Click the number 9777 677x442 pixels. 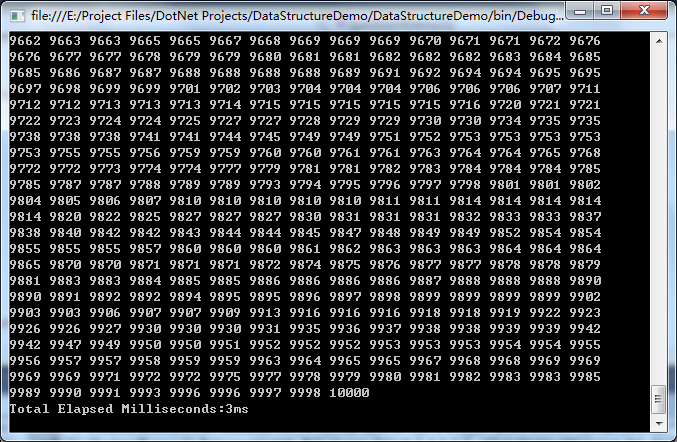[x=225, y=169]
